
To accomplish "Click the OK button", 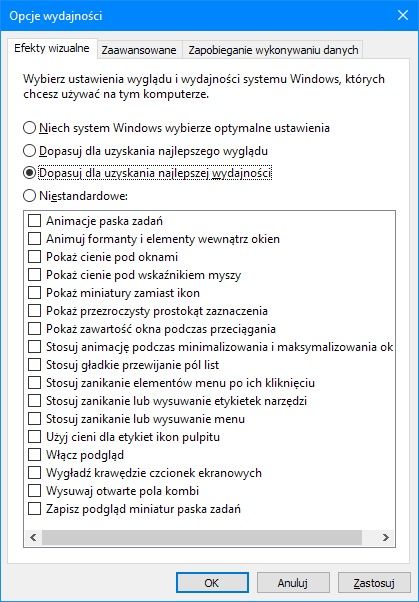I will coord(212,583).
